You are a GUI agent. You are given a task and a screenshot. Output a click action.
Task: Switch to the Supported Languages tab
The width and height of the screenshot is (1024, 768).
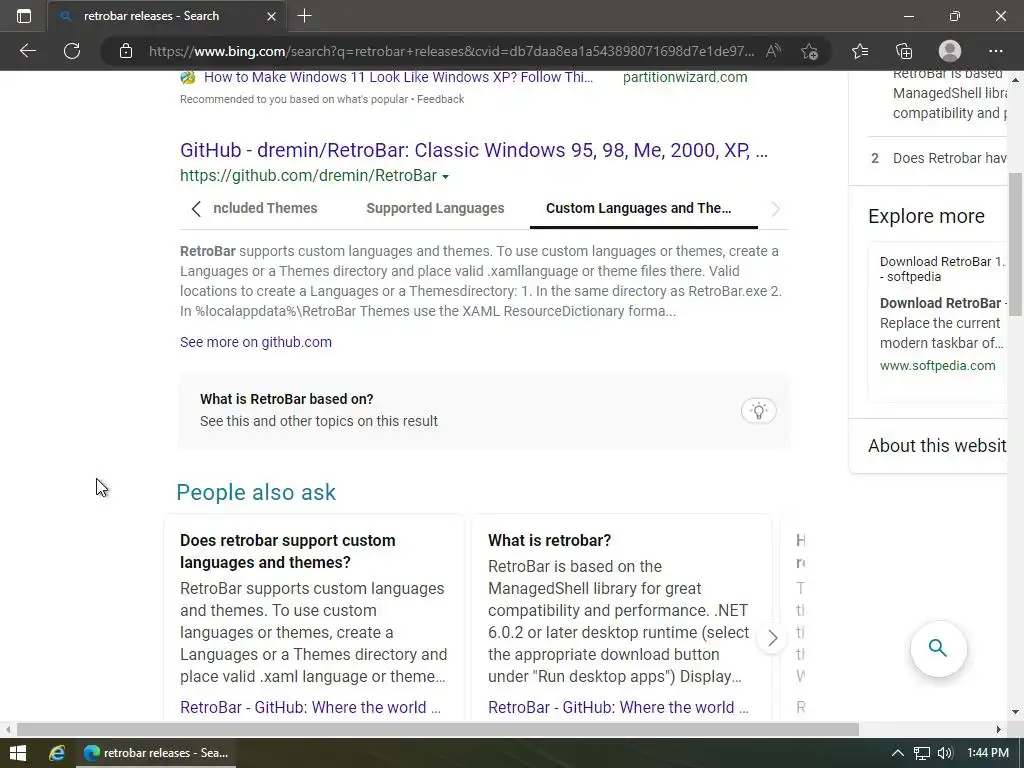pos(435,208)
